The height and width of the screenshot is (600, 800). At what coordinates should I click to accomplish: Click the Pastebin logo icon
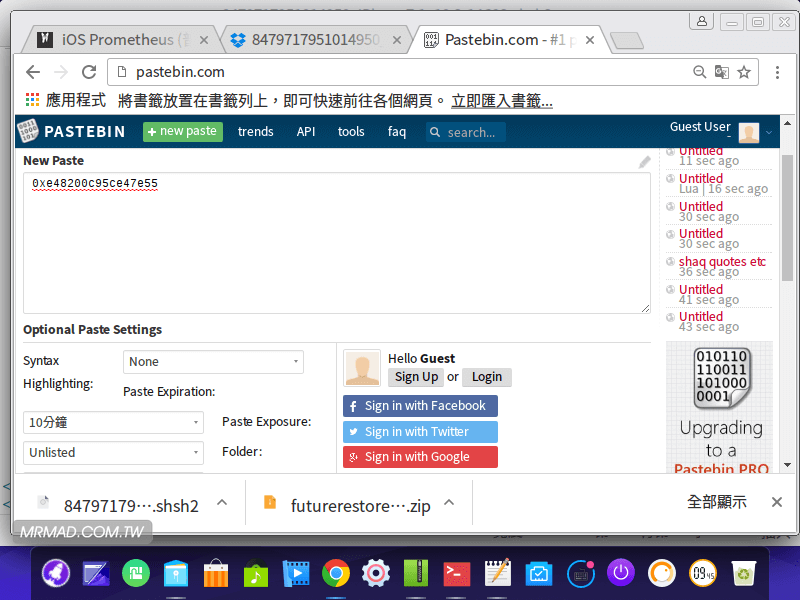(x=28, y=131)
